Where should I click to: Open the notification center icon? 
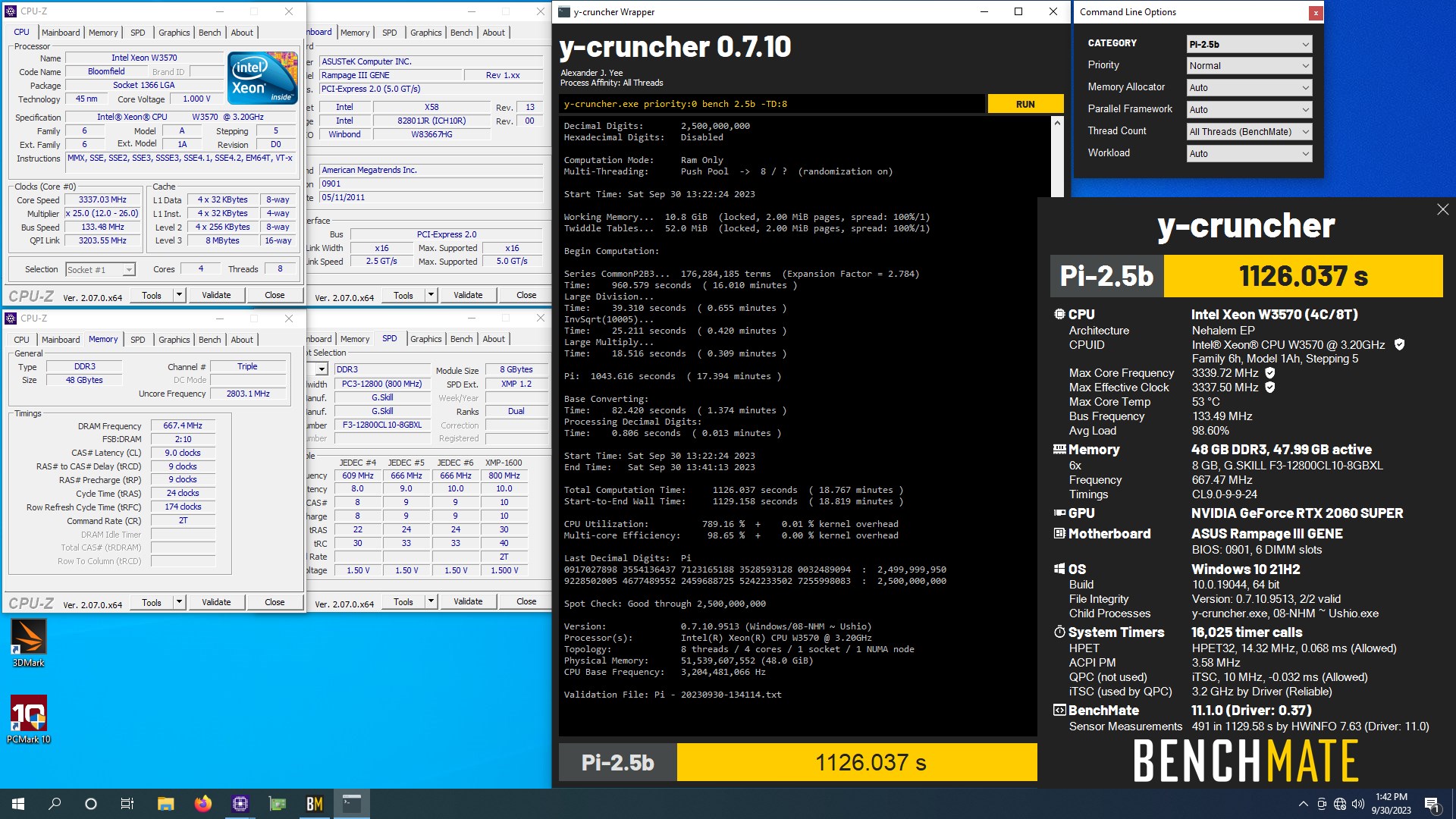tap(1432, 804)
